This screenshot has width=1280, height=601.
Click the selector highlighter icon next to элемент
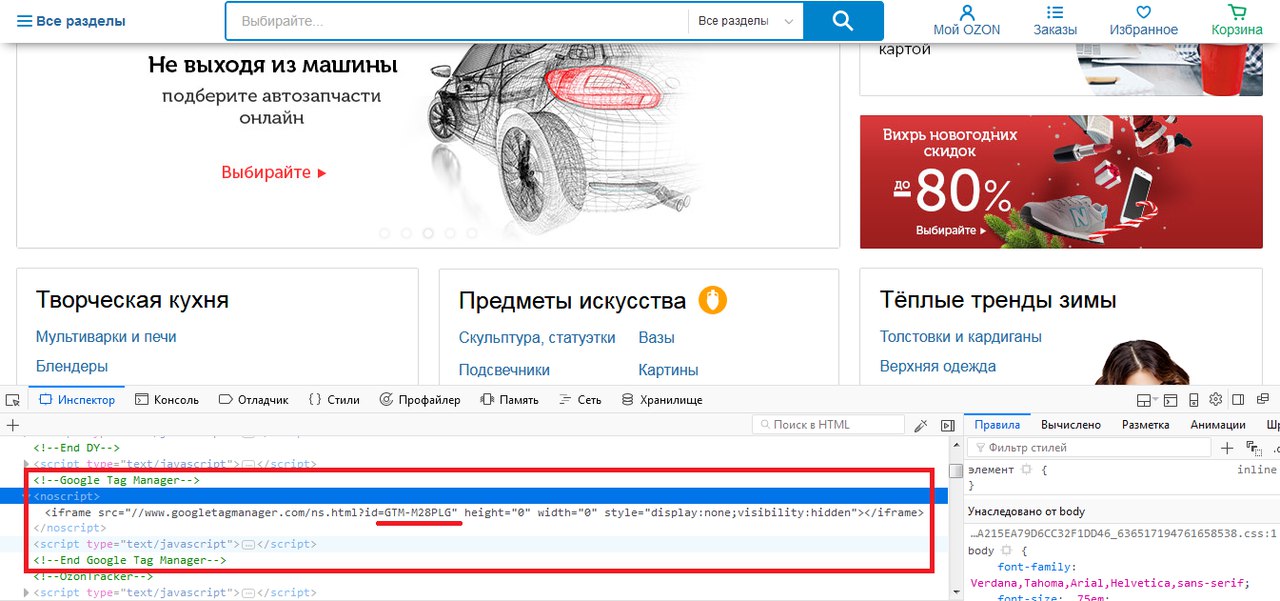point(1026,469)
